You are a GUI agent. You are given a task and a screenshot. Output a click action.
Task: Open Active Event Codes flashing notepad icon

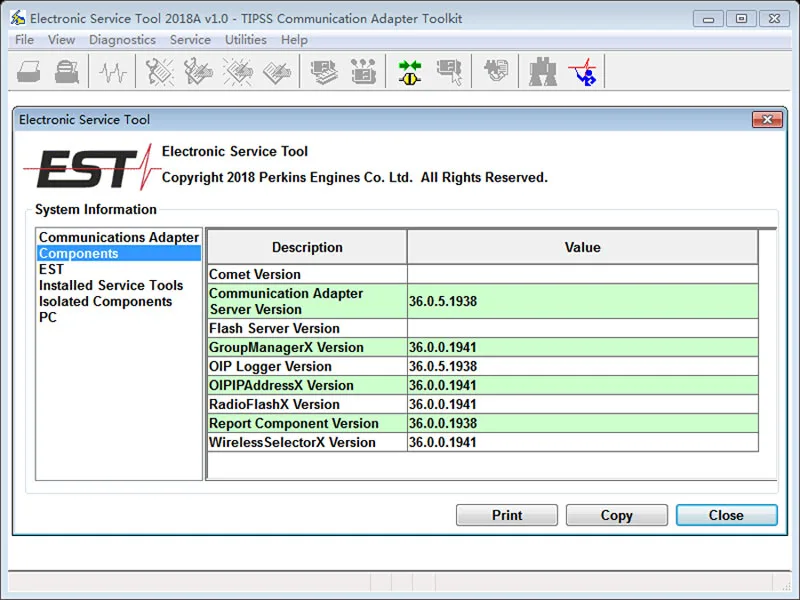pyautogui.click(x=237, y=71)
